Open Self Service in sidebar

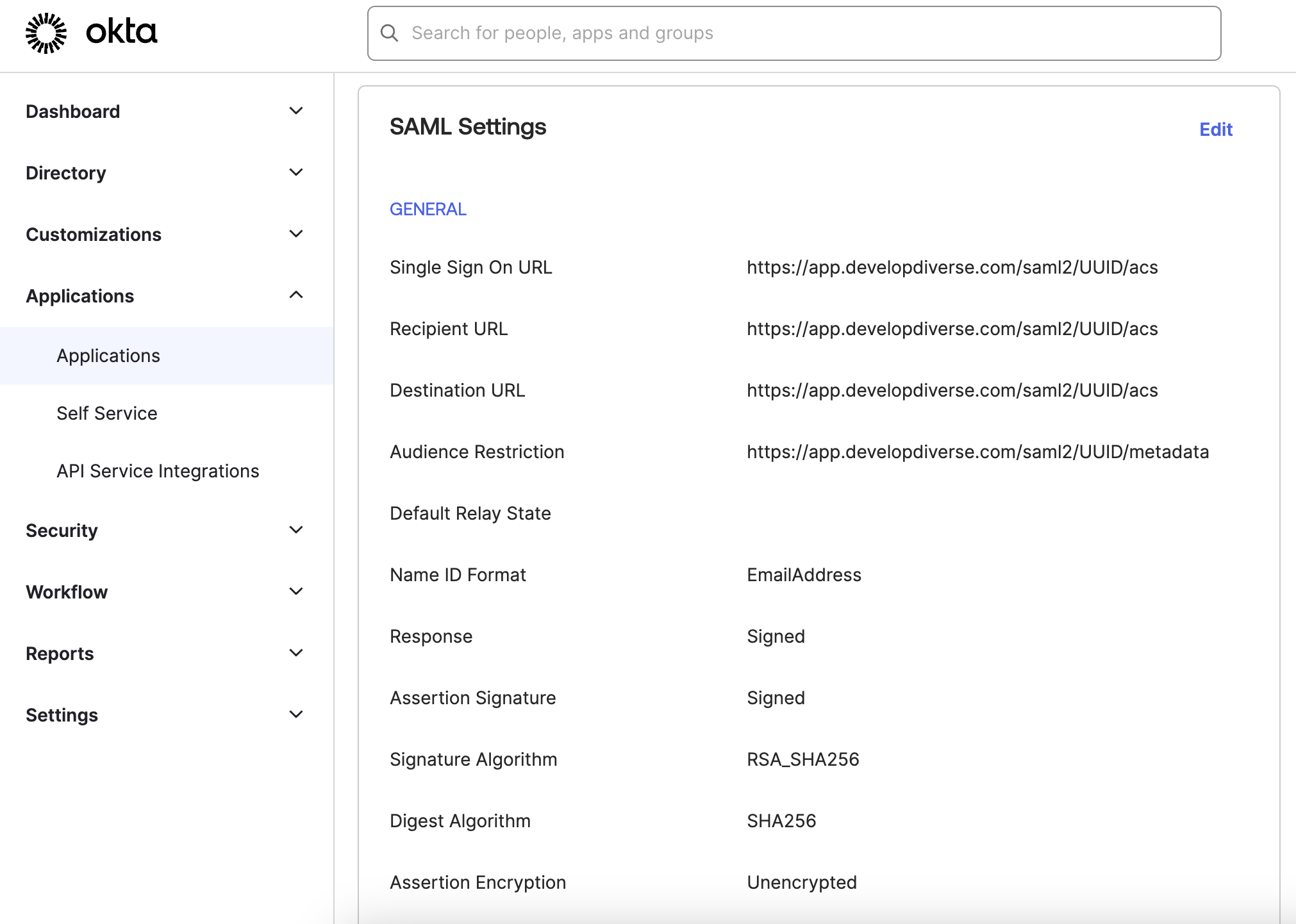[107, 413]
